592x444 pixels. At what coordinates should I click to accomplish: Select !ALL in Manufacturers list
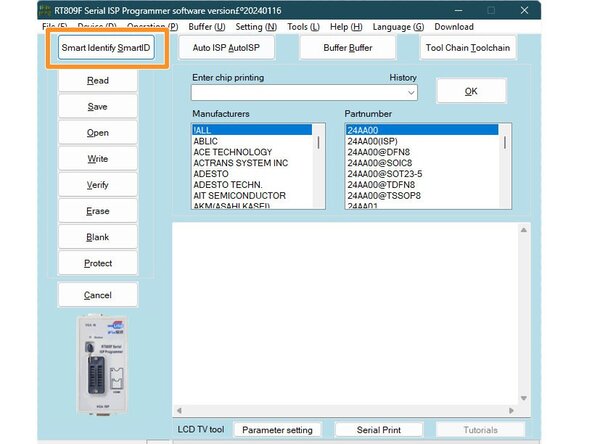[252, 130]
